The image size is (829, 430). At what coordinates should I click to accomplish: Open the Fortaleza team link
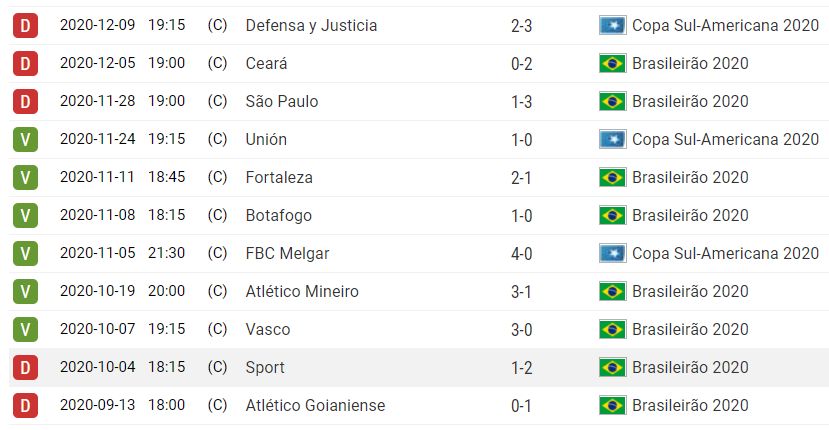click(x=279, y=177)
